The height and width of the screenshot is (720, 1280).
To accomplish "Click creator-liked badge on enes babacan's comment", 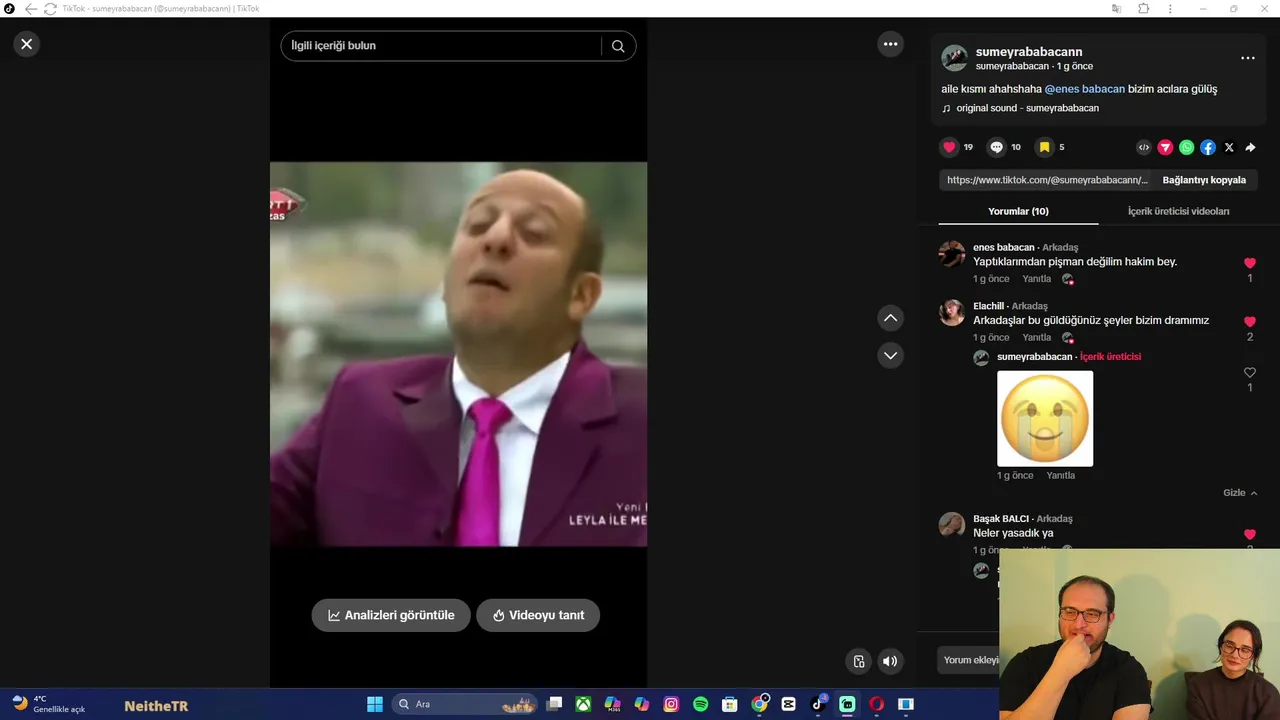I will [x=1067, y=279].
